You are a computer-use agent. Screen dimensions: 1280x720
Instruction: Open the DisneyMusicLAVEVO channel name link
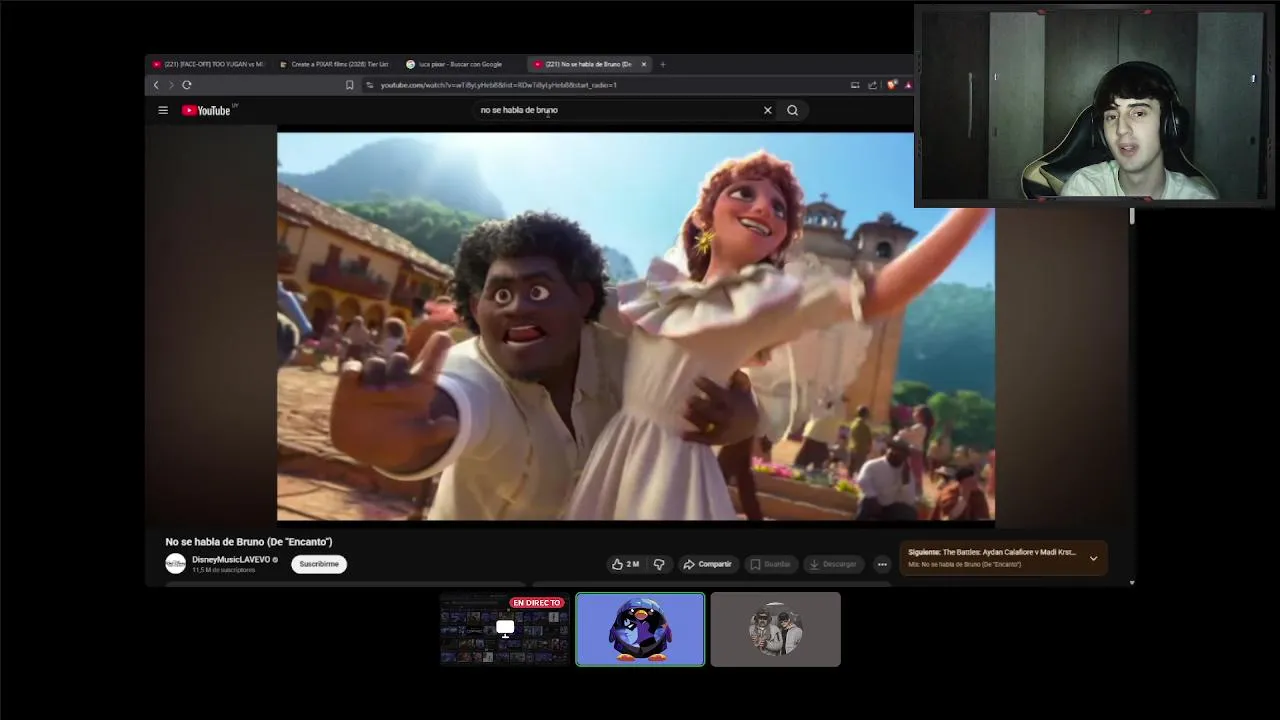click(231, 559)
